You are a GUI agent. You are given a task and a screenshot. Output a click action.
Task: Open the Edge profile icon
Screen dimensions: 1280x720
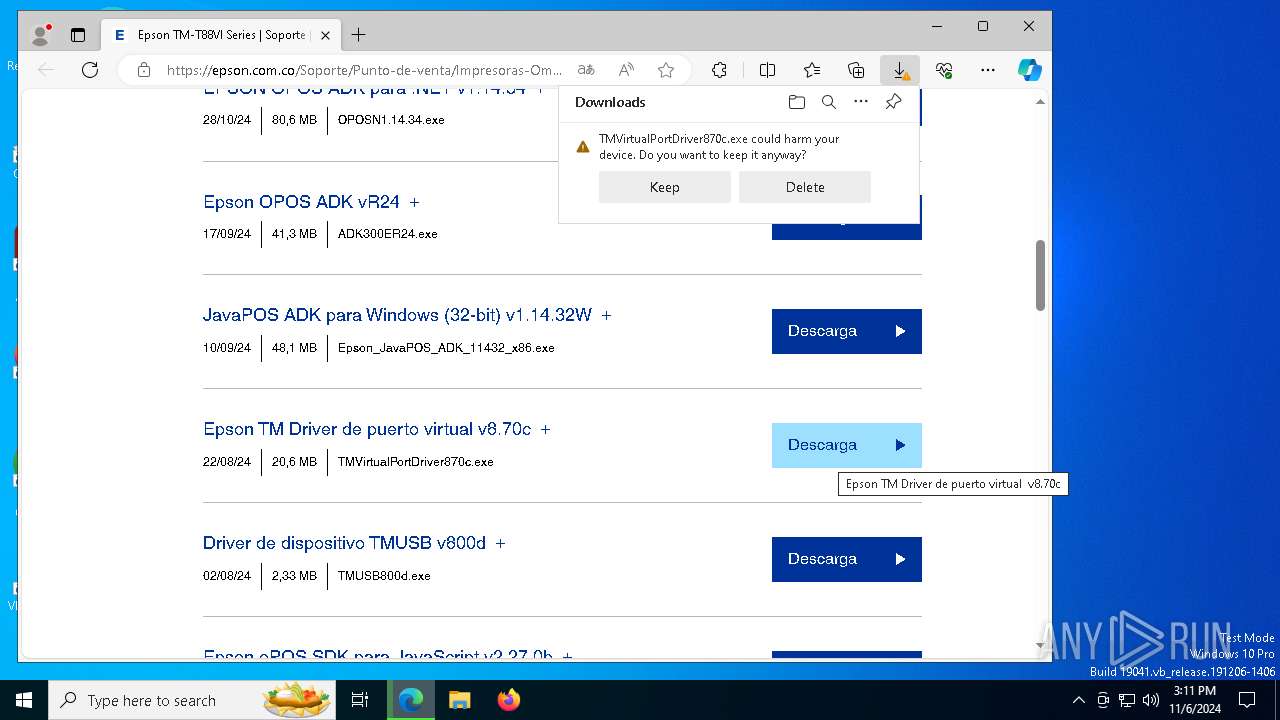(41, 35)
